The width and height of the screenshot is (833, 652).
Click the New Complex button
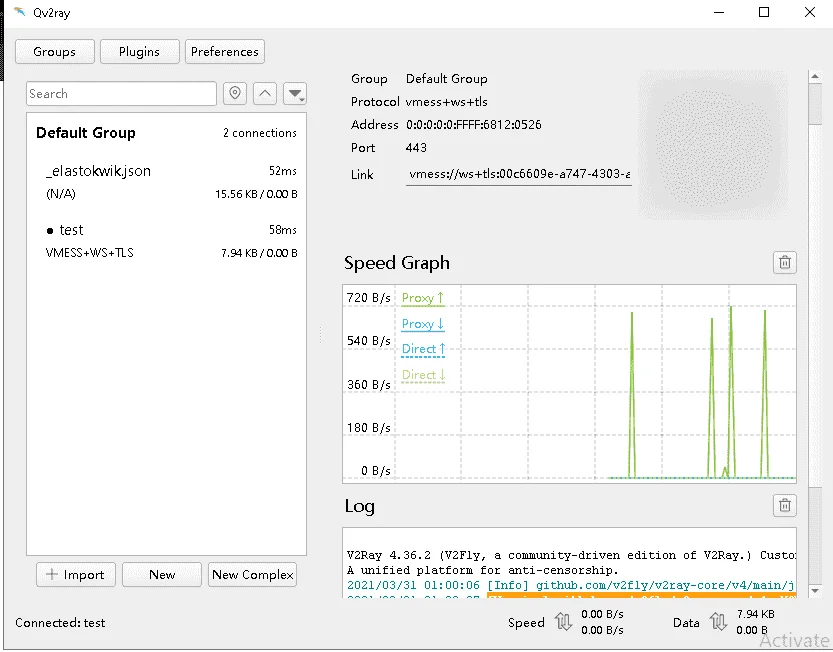(252, 574)
